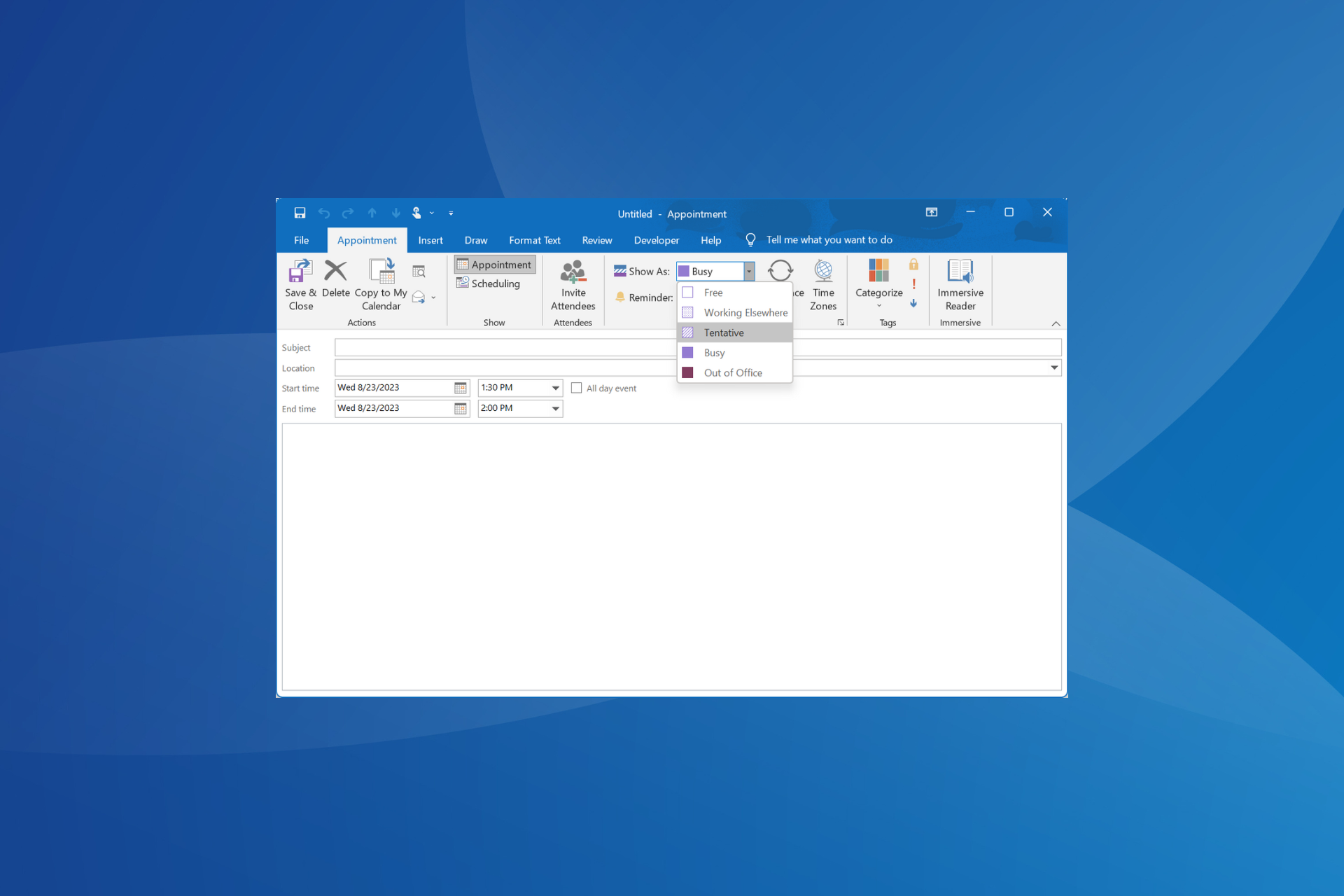
Task: Click the Recurrence (sync) icon
Action: click(x=781, y=270)
